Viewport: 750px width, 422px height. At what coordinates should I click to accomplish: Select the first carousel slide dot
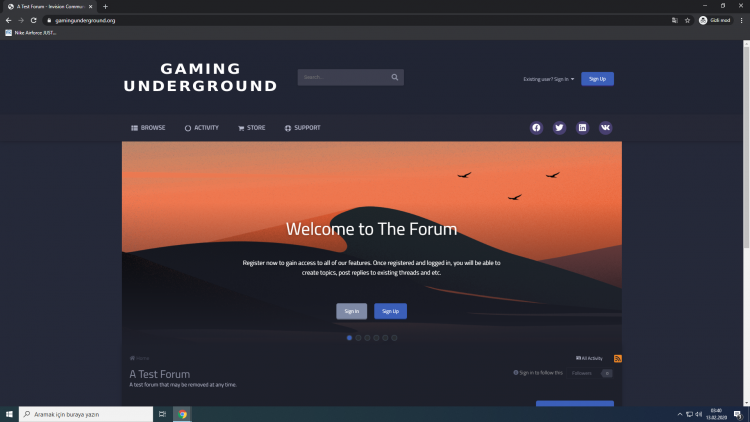coord(349,338)
